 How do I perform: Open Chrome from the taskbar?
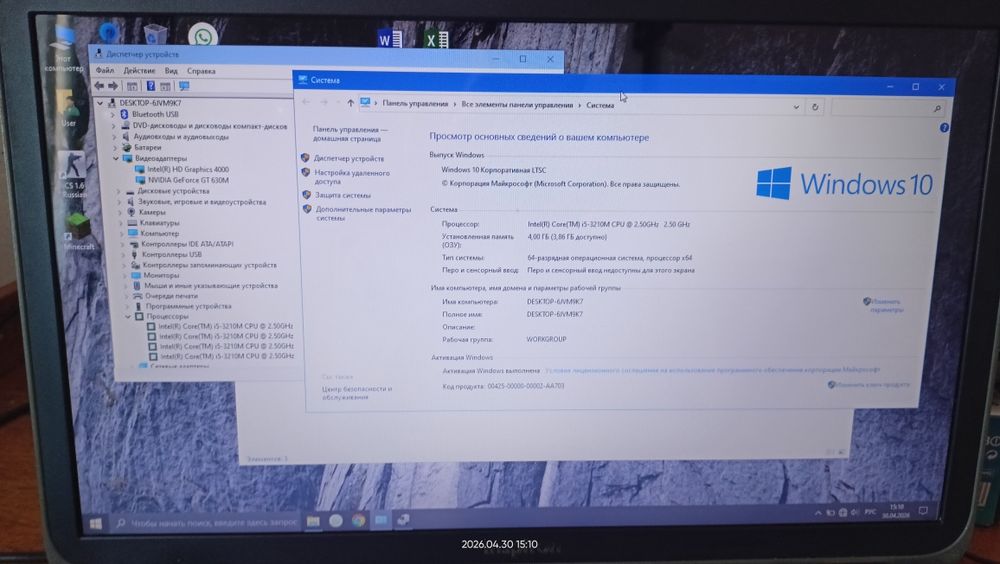(x=358, y=521)
